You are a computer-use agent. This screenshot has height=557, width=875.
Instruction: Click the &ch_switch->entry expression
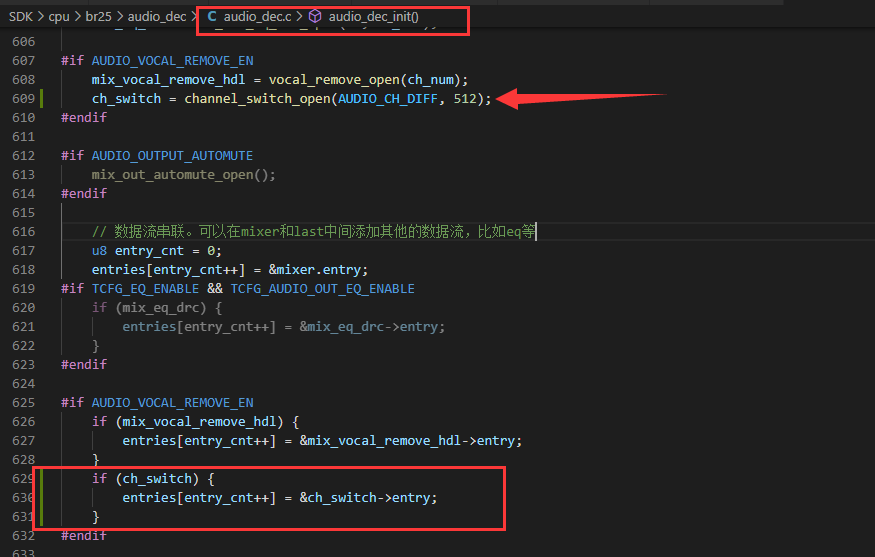[368, 498]
